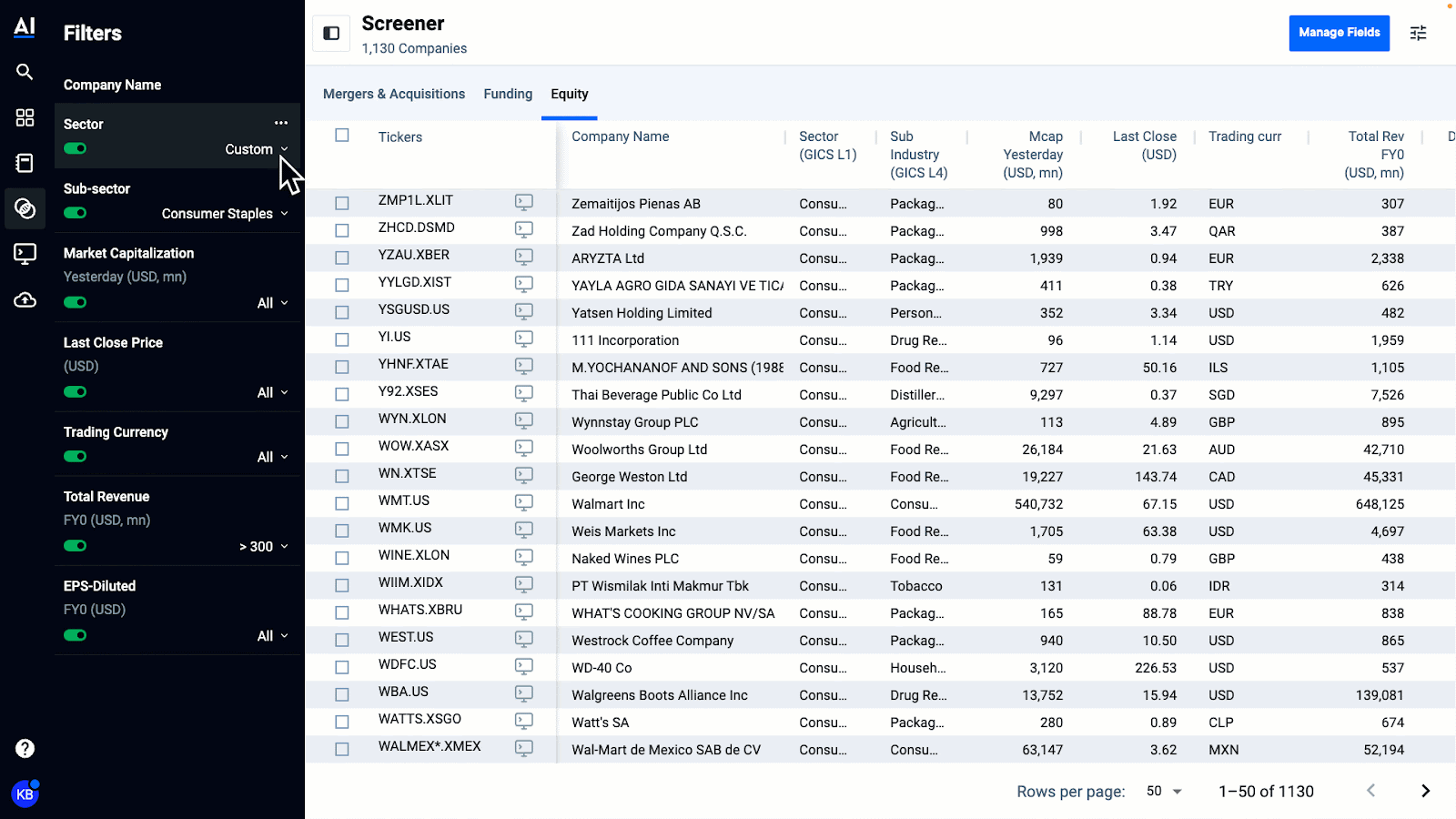The width and height of the screenshot is (1456, 819).
Task: Open the cloud upload icon in sidebar
Action: click(25, 299)
